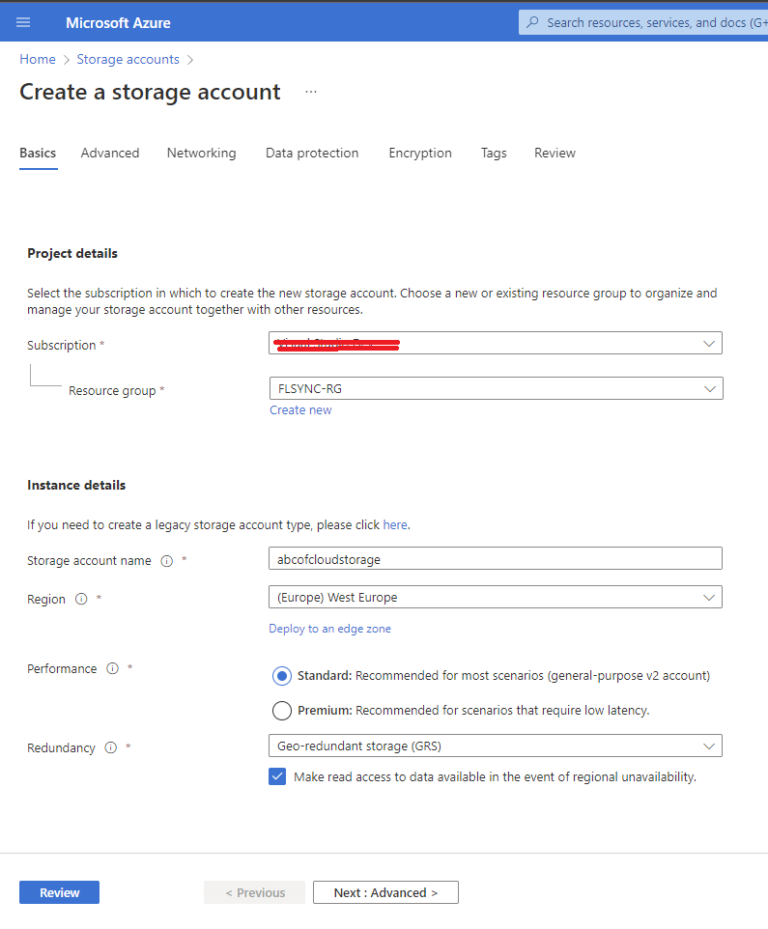The height and width of the screenshot is (929, 768).
Task: Click the info icon next to Redundancy
Action: coord(110,747)
